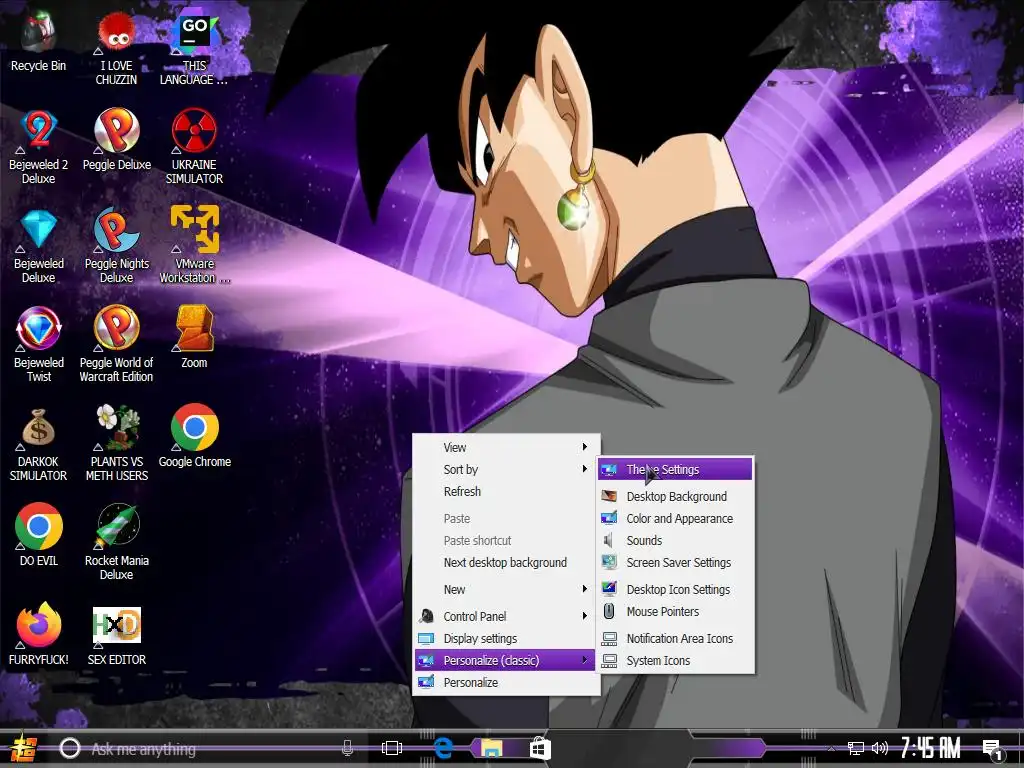Open Color and Appearance
This screenshot has width=1024, height=768.
[675, 519]
